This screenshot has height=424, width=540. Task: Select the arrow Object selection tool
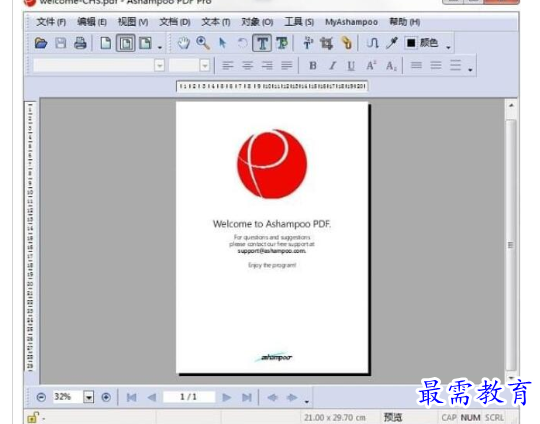point(223,43)
